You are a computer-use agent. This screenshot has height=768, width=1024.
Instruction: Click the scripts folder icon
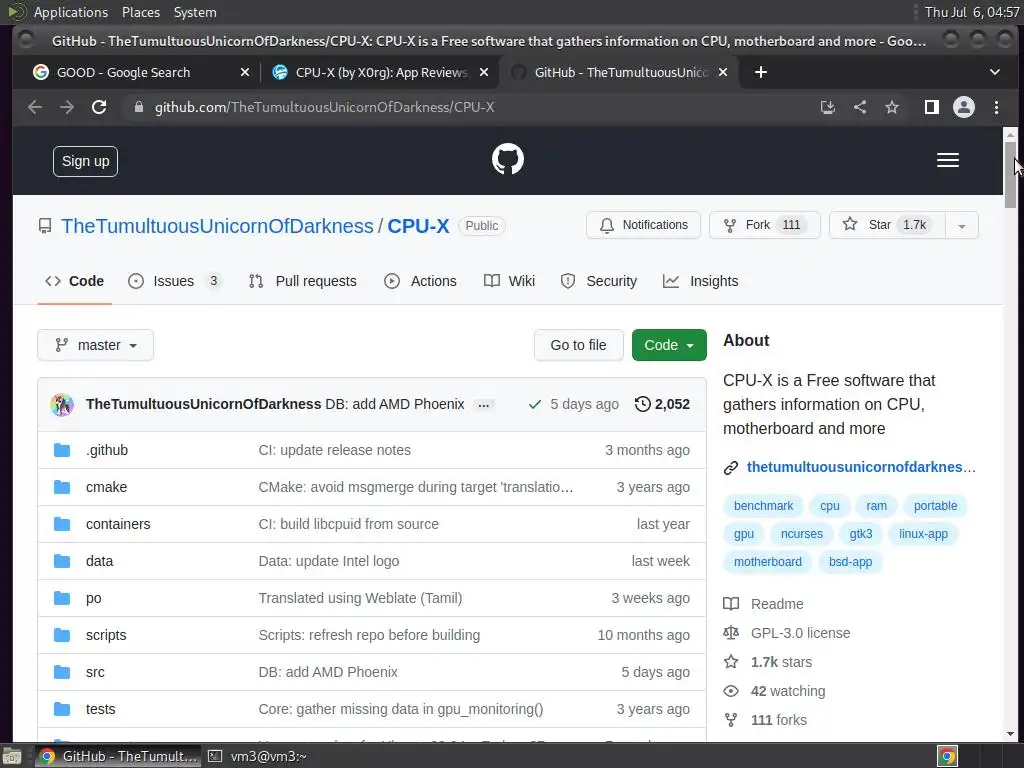(x=62, y=635)
